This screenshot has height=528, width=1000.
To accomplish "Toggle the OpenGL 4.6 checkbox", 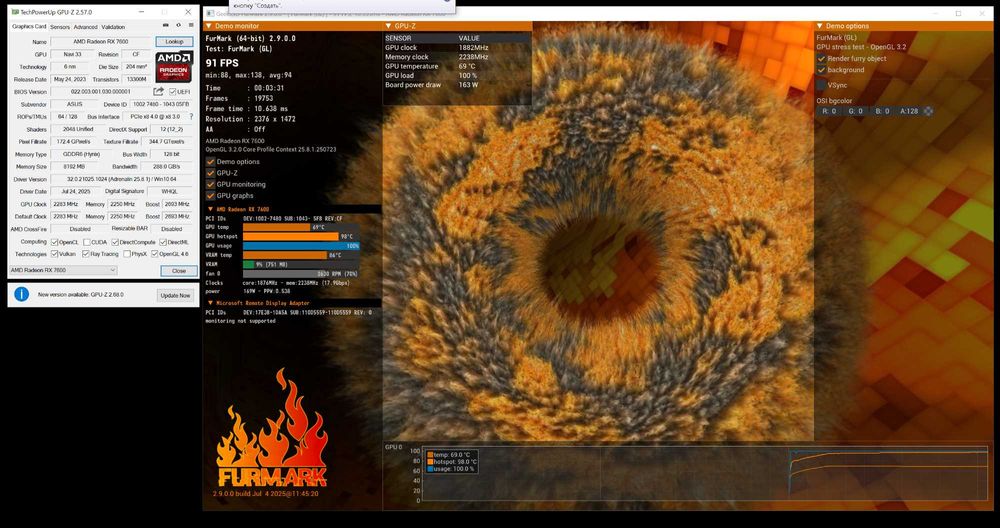I will (x=154, y=254).
